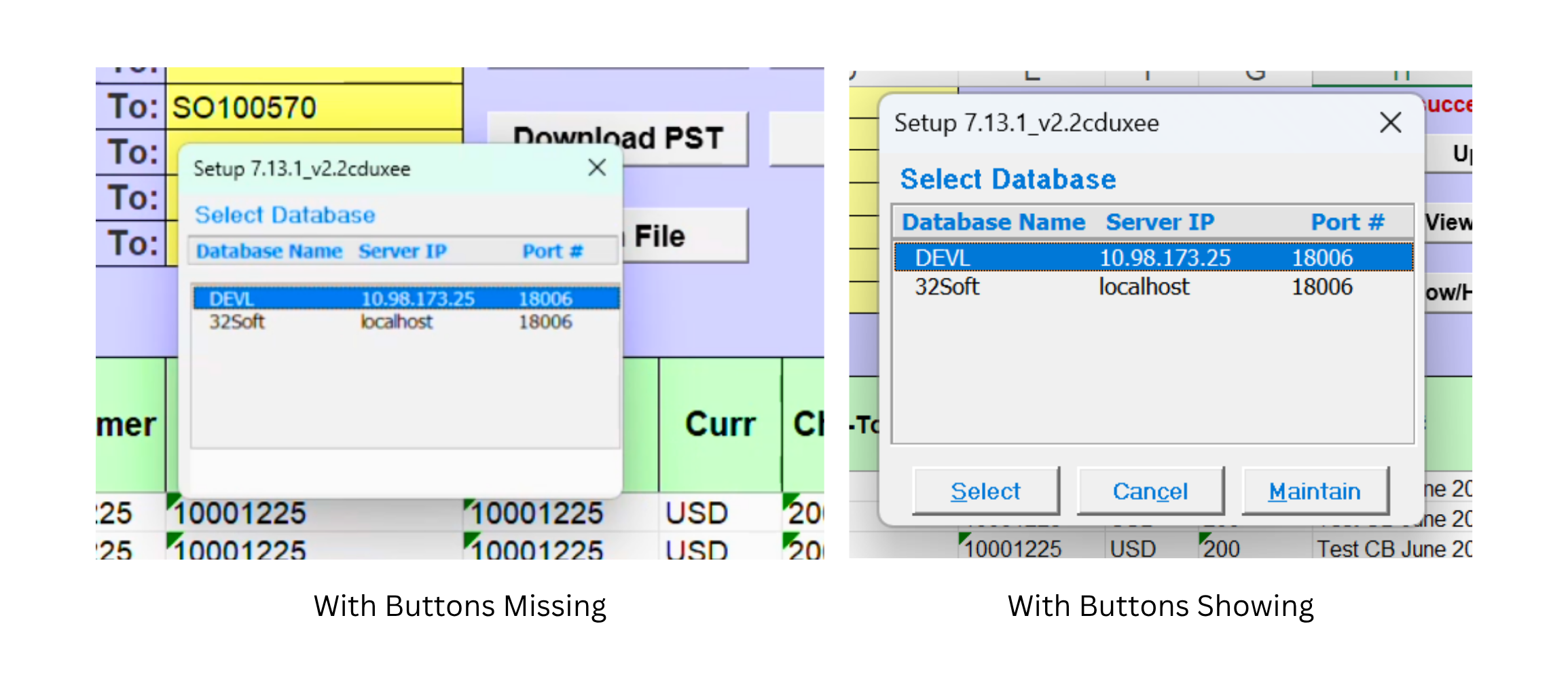Close the Setup dialog that shows buttons
Viewport: 1568px width, 673px height.
(1390, 123)
